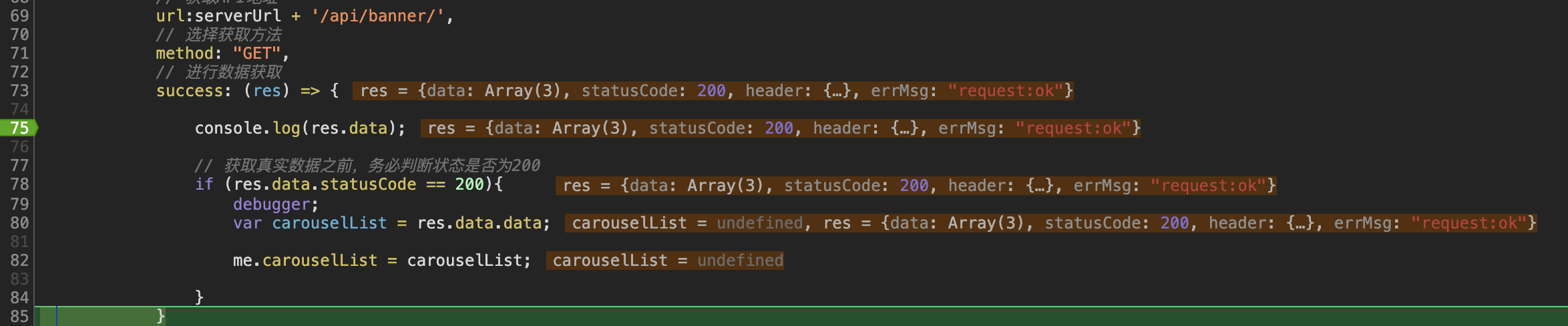Screen dimensions: 1568x326
Task: Click the inline res value hint on line 75
Action: [x=781, y=128]
